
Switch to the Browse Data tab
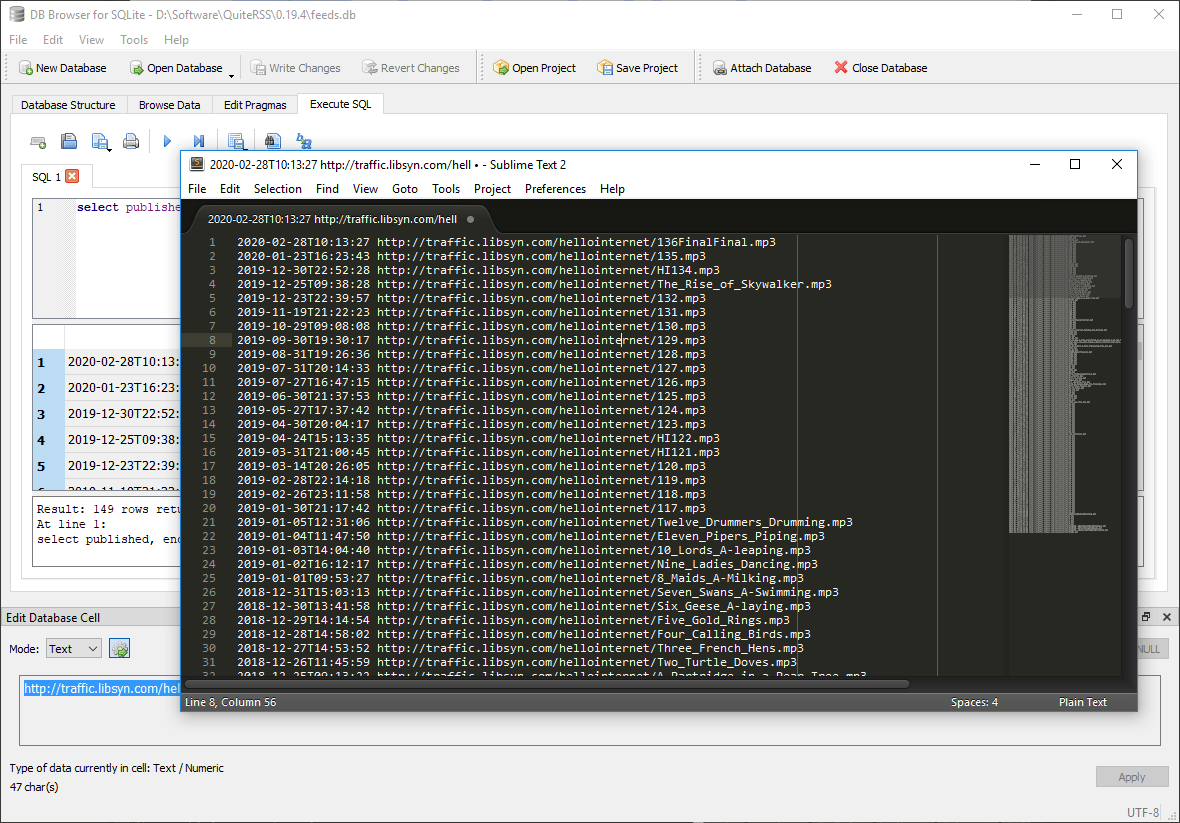pyautogui.click(x=169, y=104)
